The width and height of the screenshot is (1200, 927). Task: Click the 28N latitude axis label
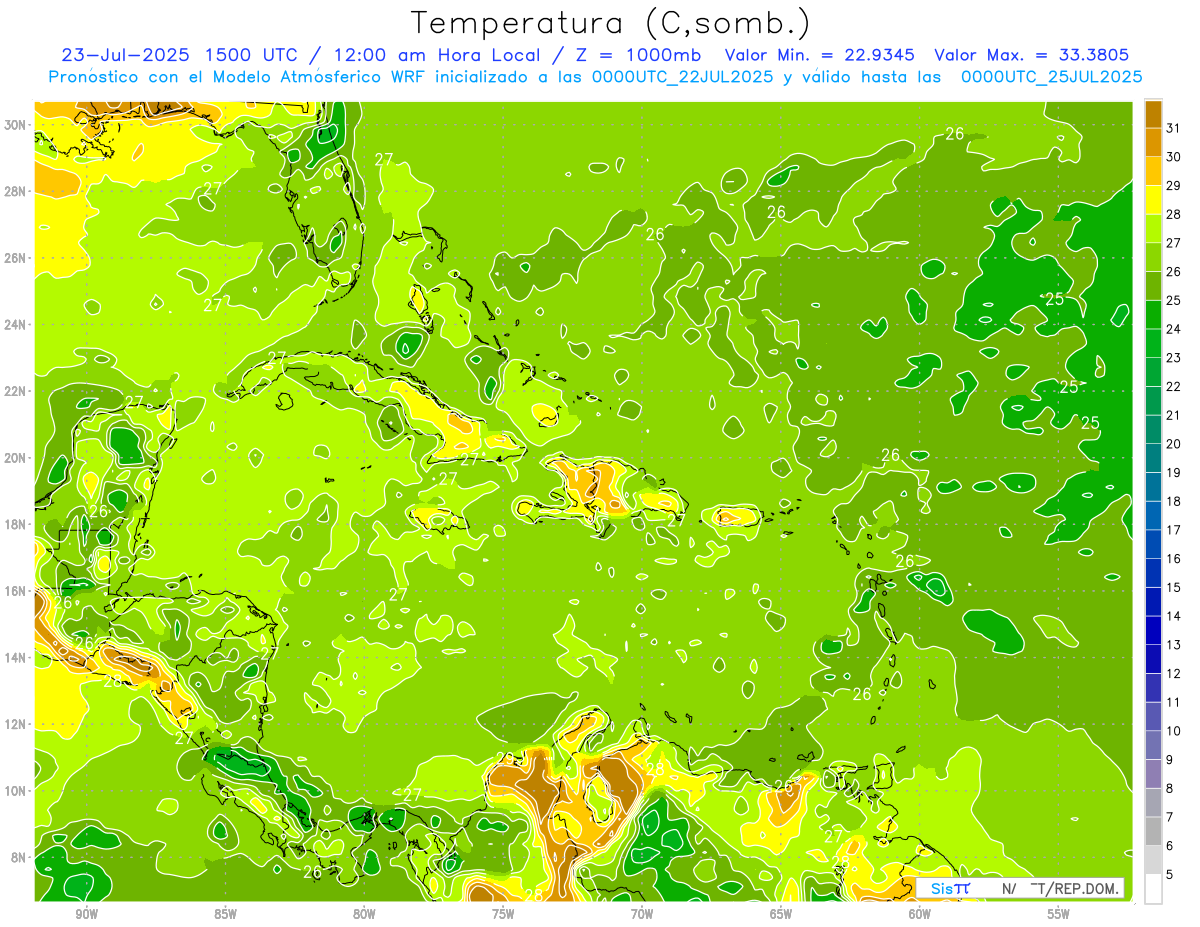[x=15, y=191]
